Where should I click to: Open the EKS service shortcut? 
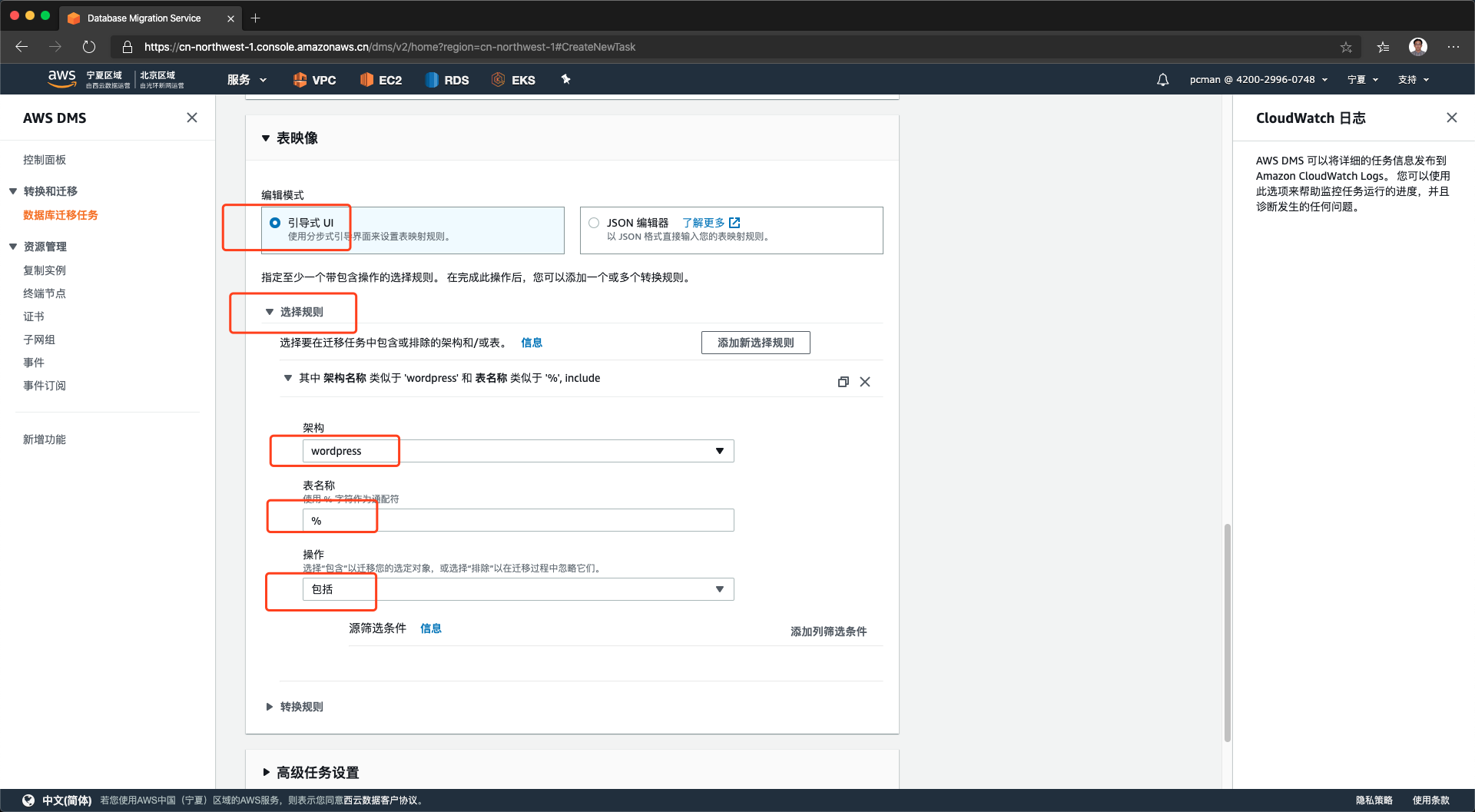coord(513,80)
